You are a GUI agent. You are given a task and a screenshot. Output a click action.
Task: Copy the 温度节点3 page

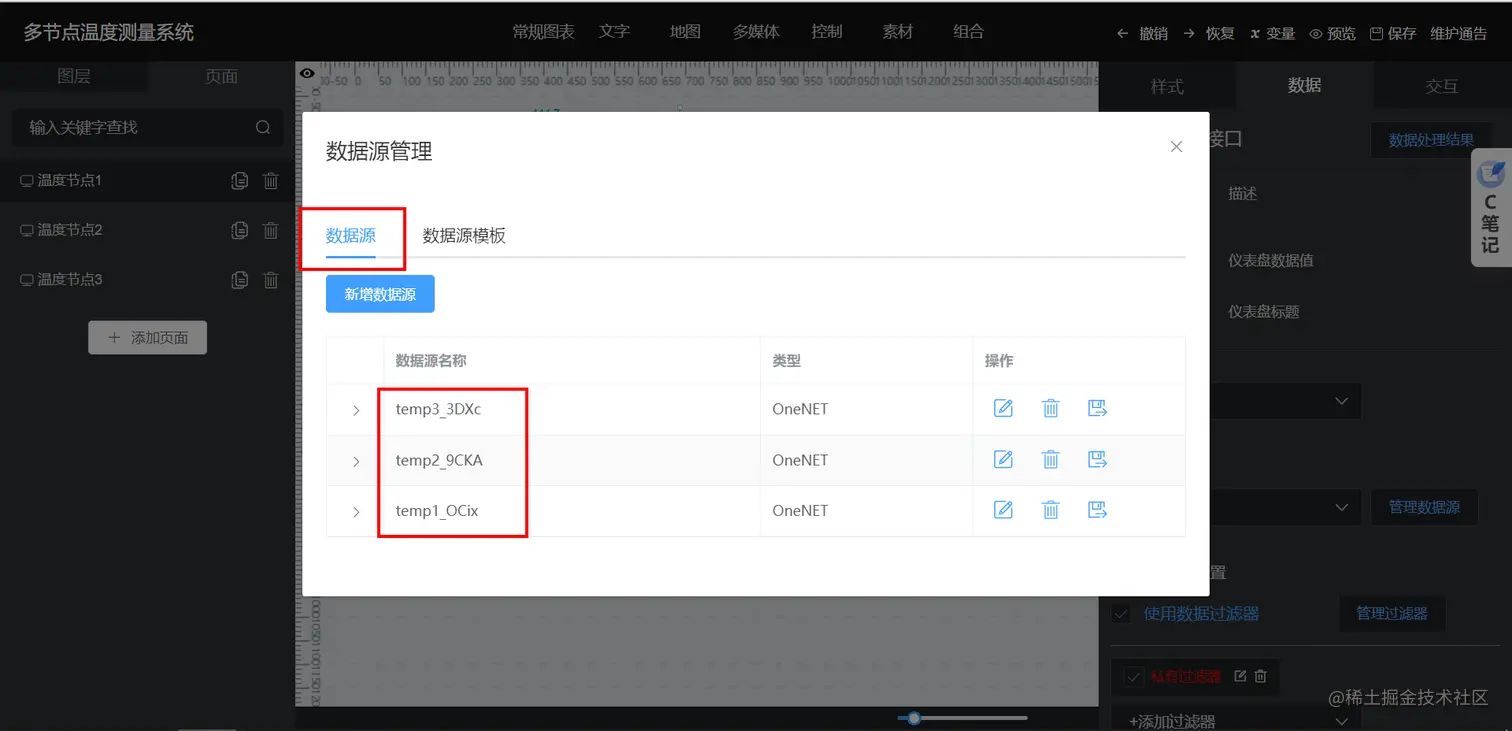pyautogui.click(x=239, y=280)
